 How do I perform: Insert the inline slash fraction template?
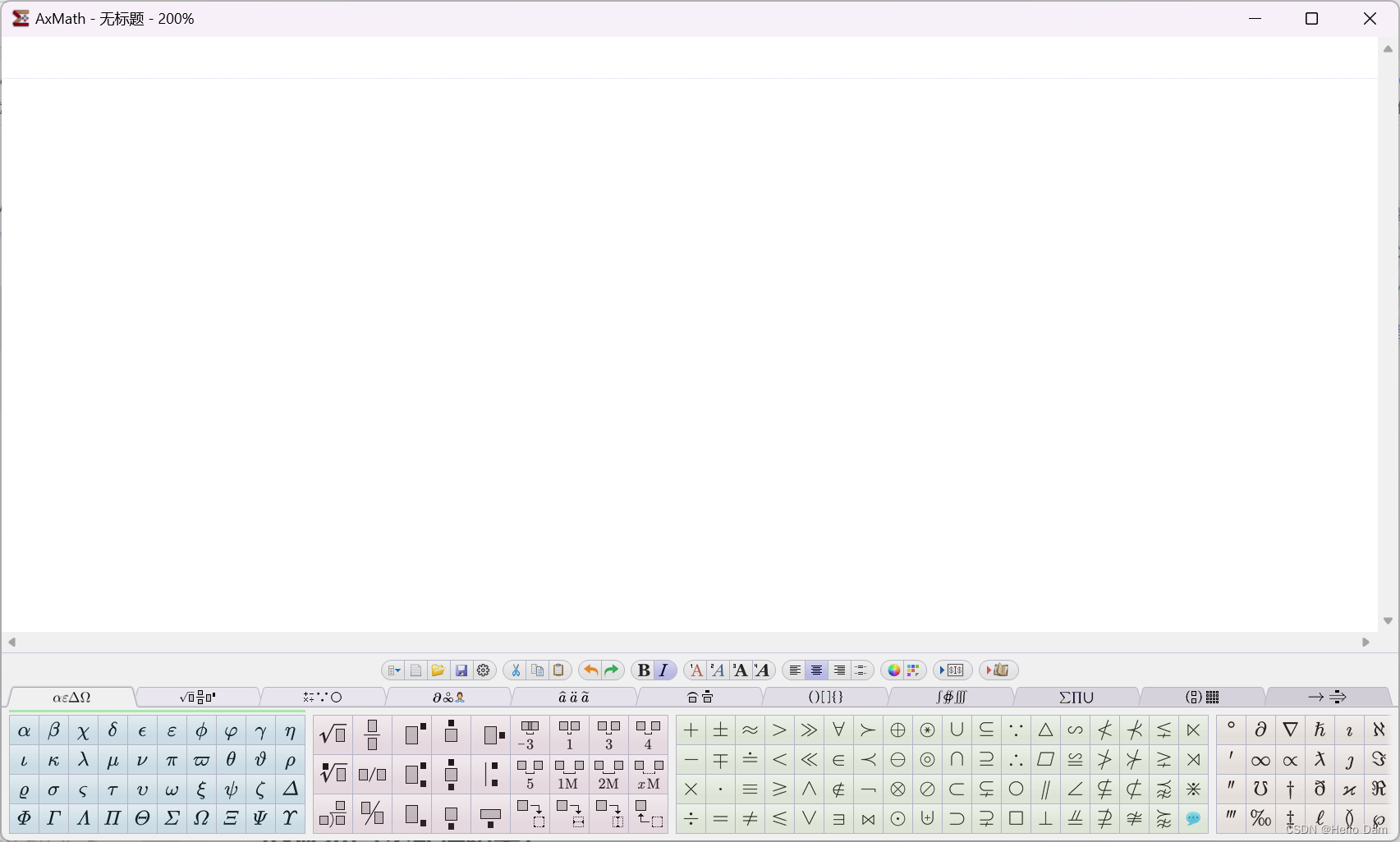[373, 773]
